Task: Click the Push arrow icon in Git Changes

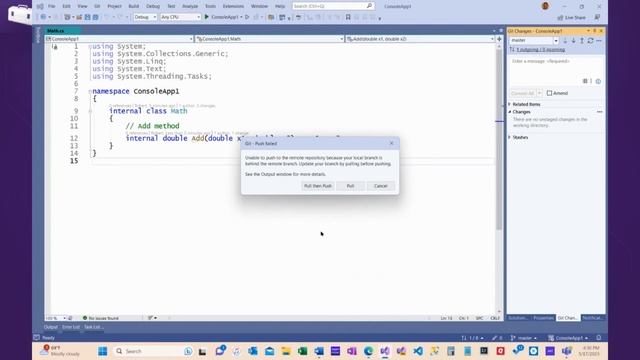Action: point(582,40)
